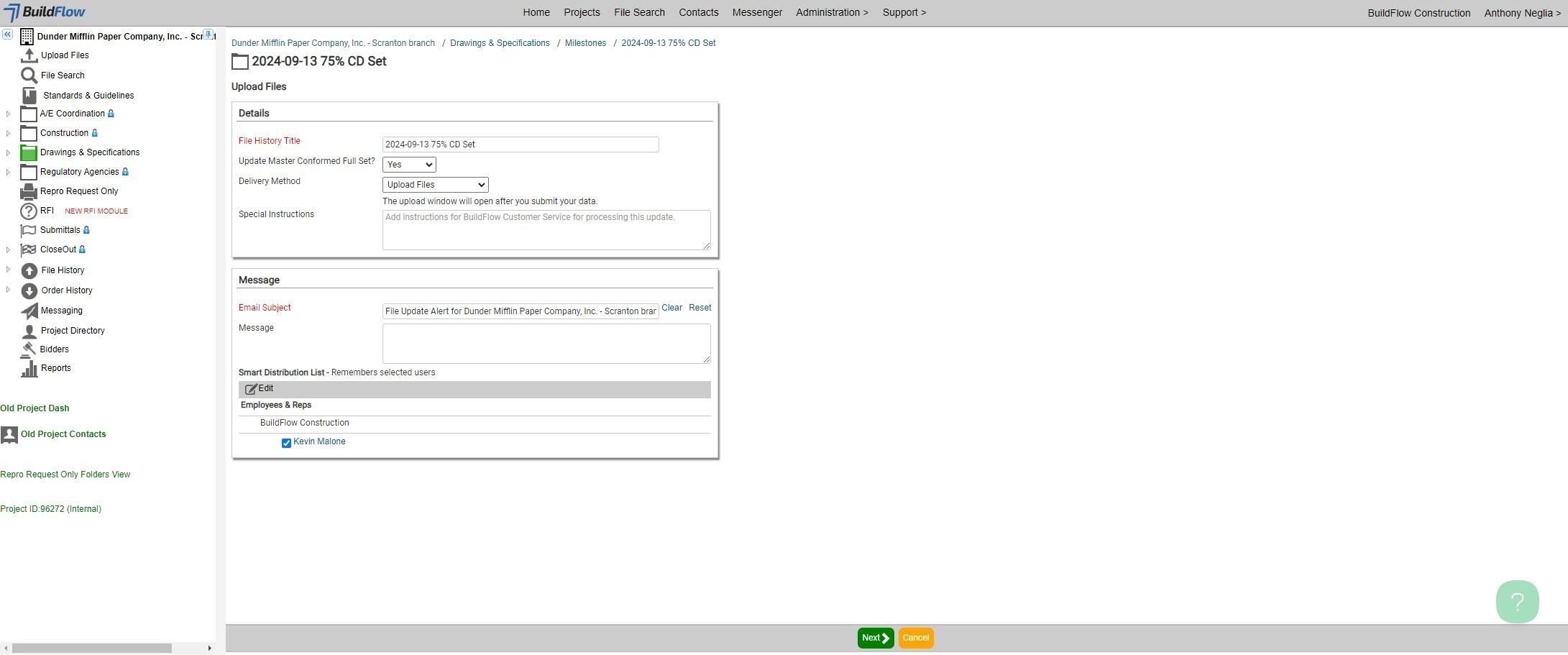
Task: Click the RFI question mark icon
Action: click(29, 211)
